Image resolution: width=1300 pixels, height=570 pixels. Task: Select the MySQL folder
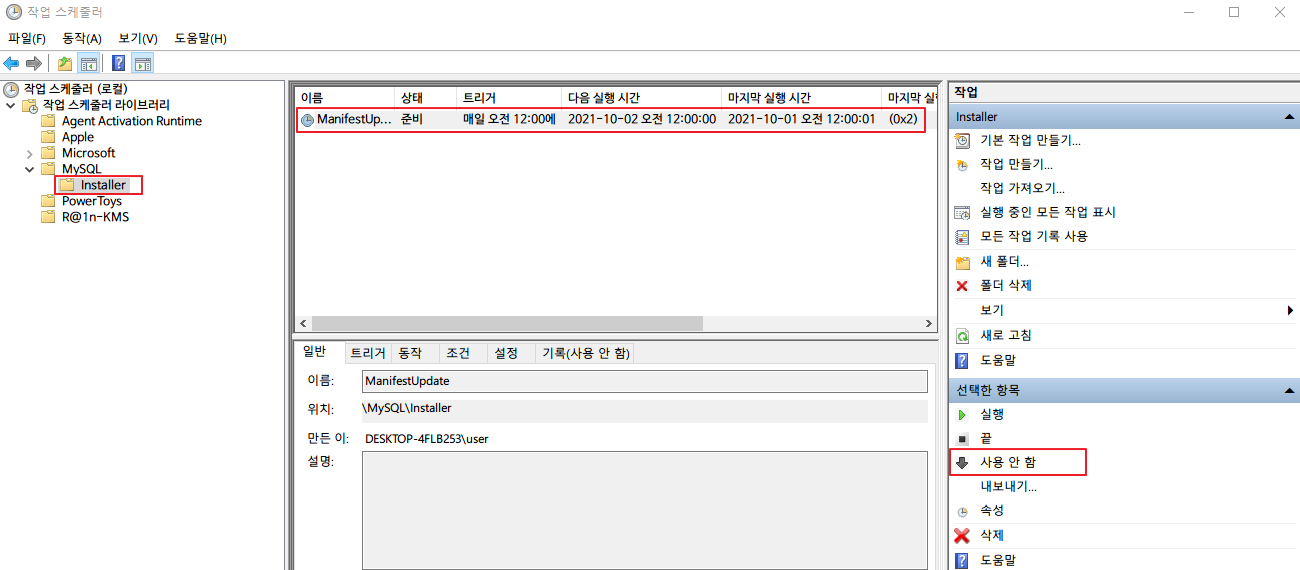pyautogui.click(x=82, y=169)
